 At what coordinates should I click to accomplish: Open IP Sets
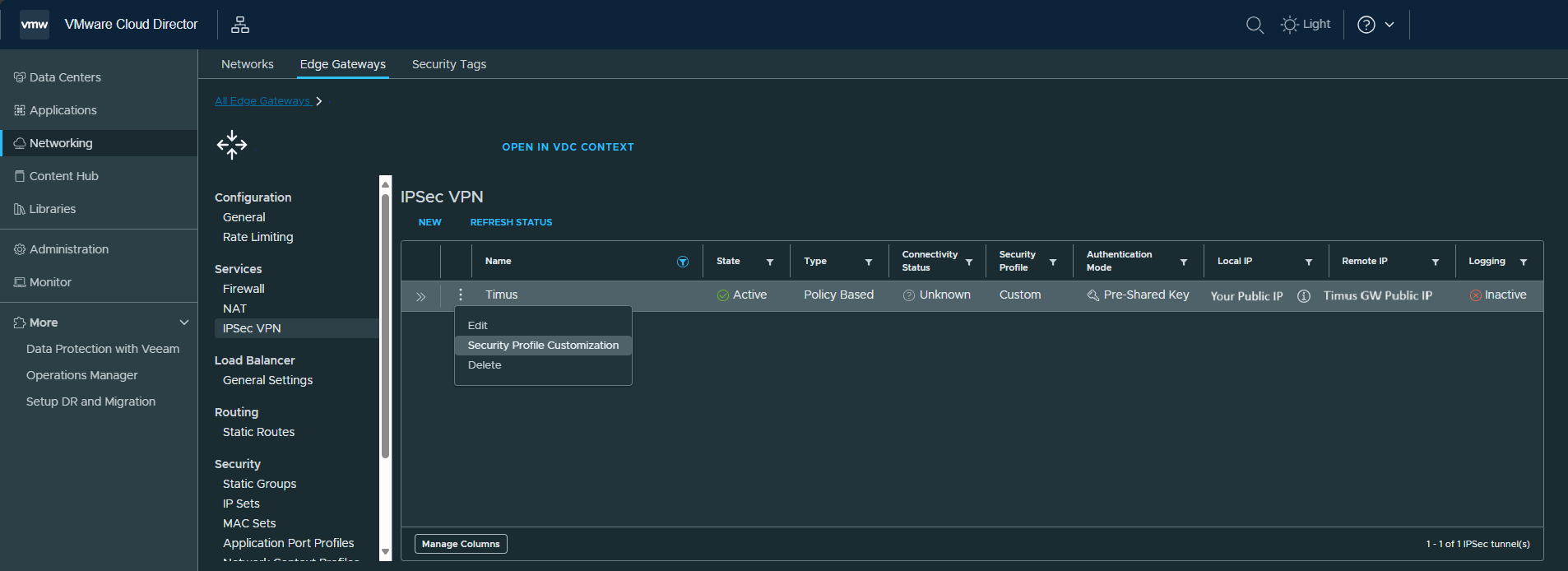[241, 504]
